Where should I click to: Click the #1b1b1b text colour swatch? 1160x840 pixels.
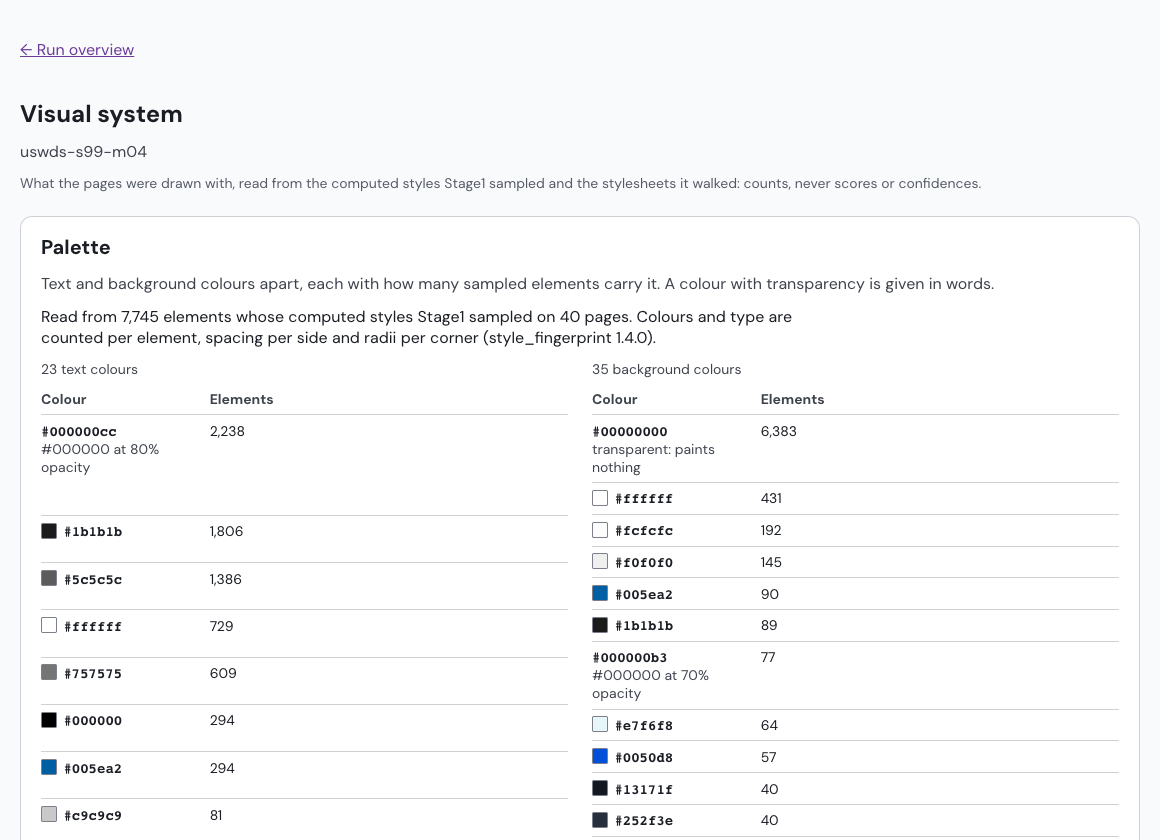coord(49,531)
